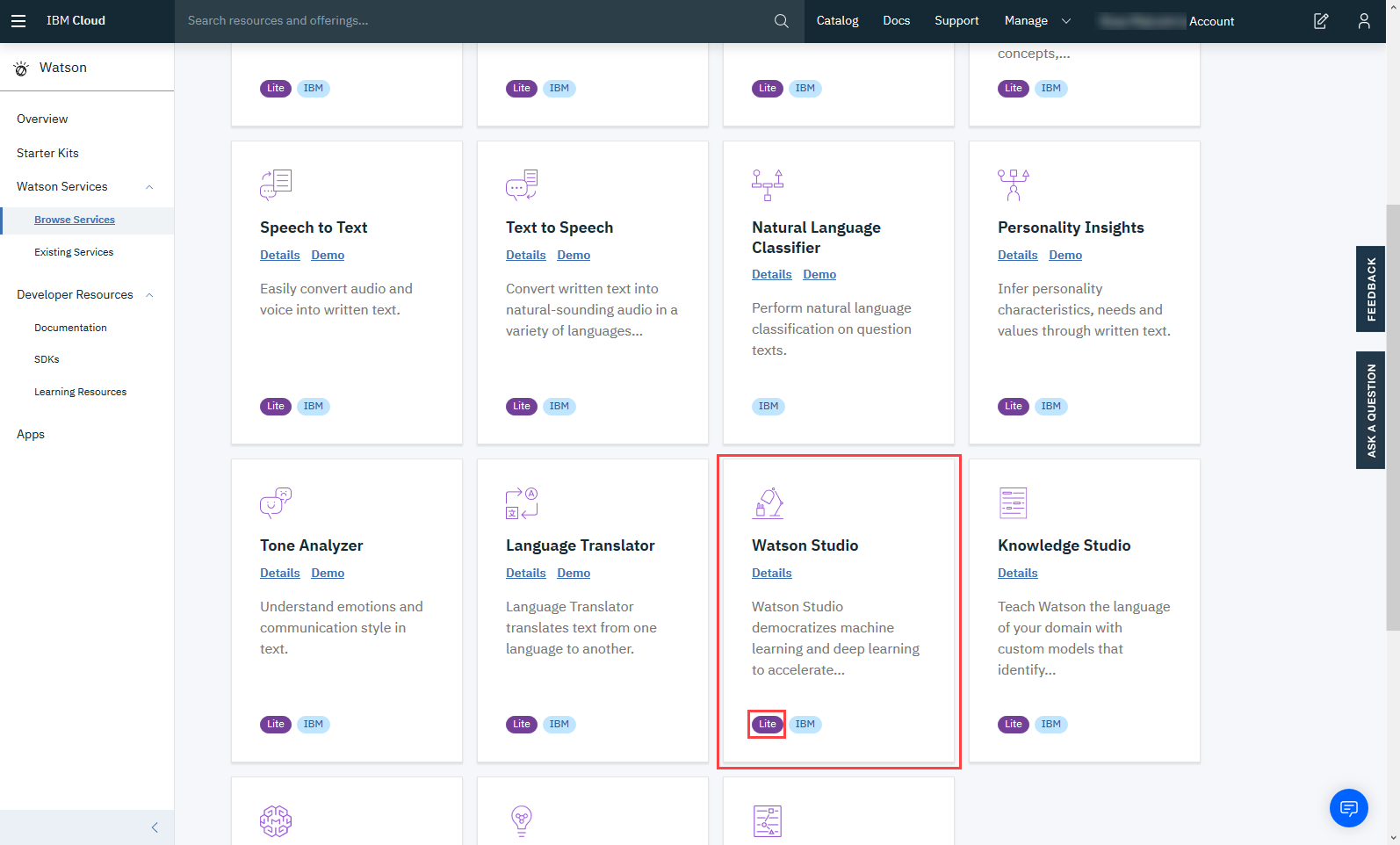Click the Speech to Text icon
Image resolution: width=1400 pixels, height=845 pixels.
pyautogui.click(x=276, y=185)
